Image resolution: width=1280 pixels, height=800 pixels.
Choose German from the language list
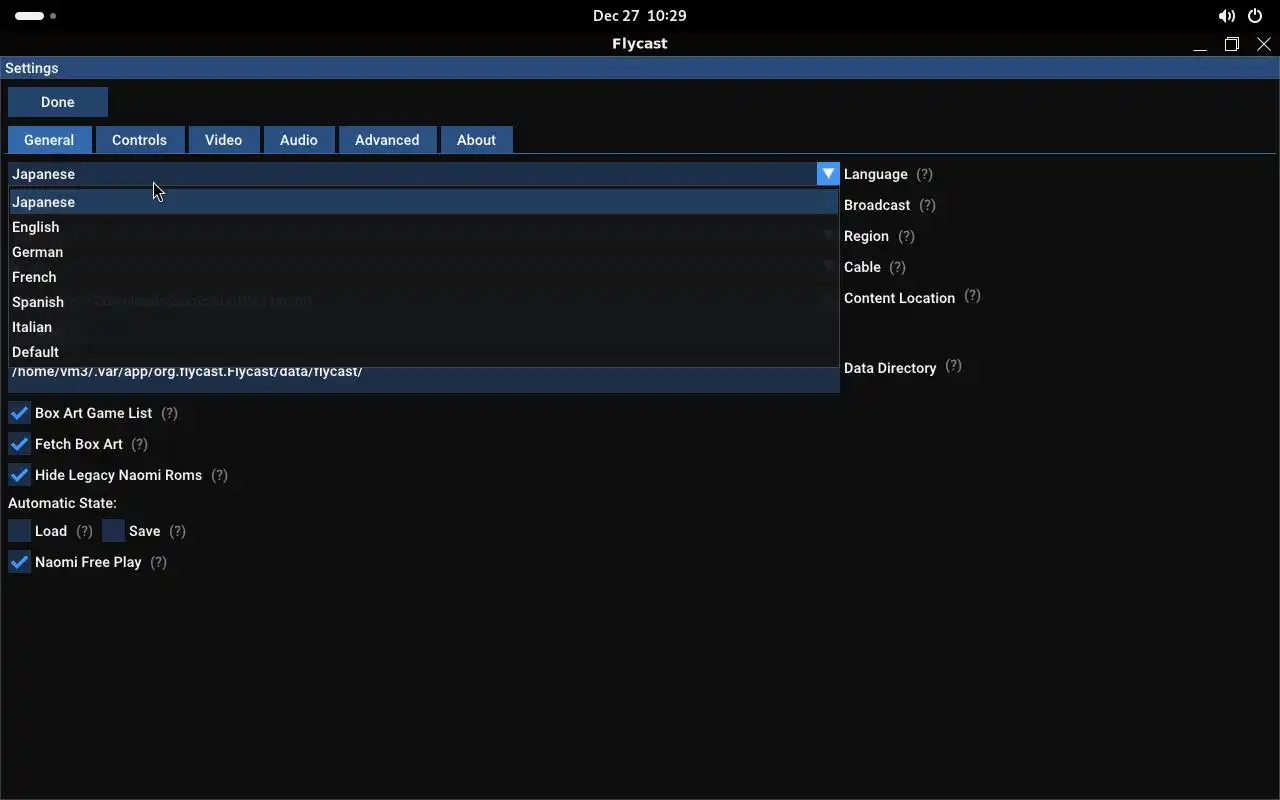pyautogui.click(x=424, y=252)
